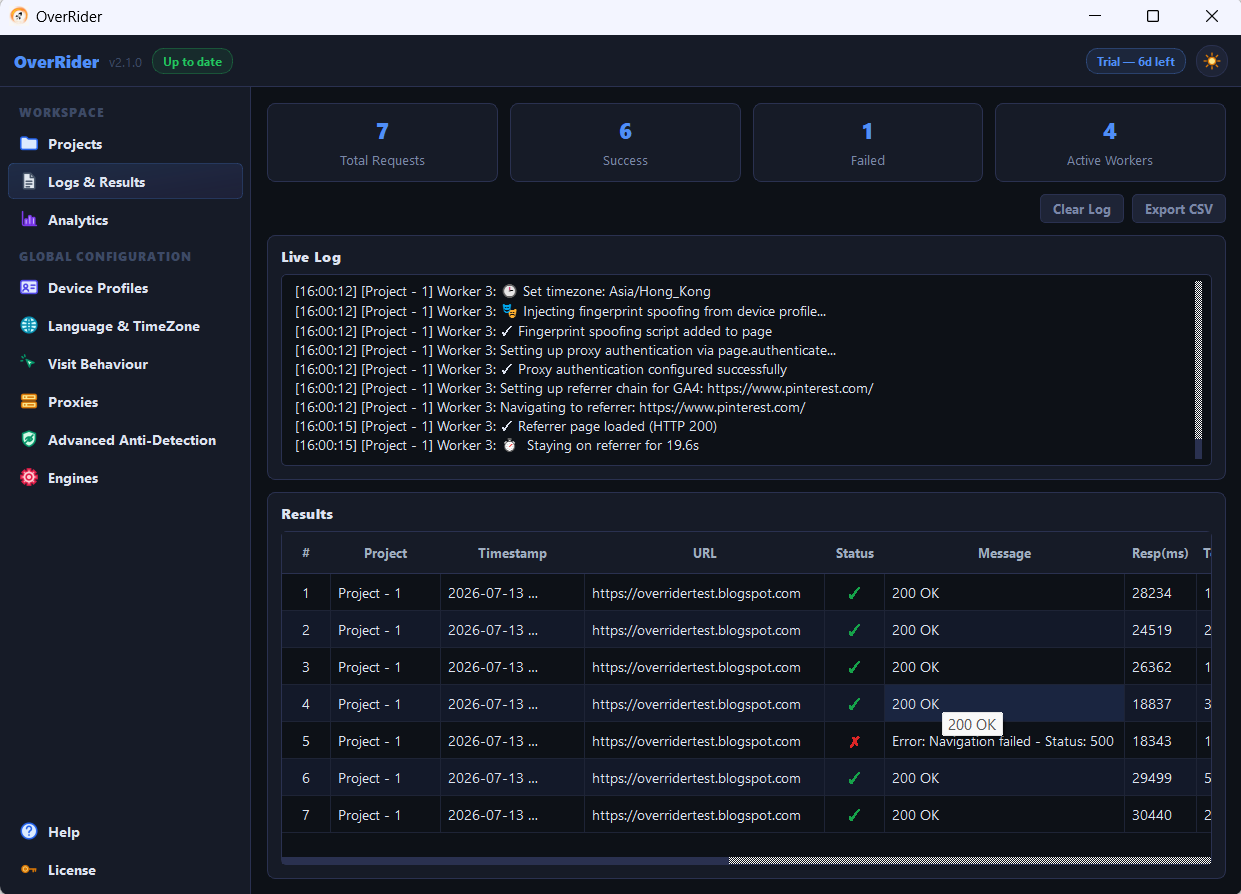Open Device Profiles configuration
Image resolution: width=1241 pixels, height=894 pixels.
pyautogui.click(x=125, y=288)
